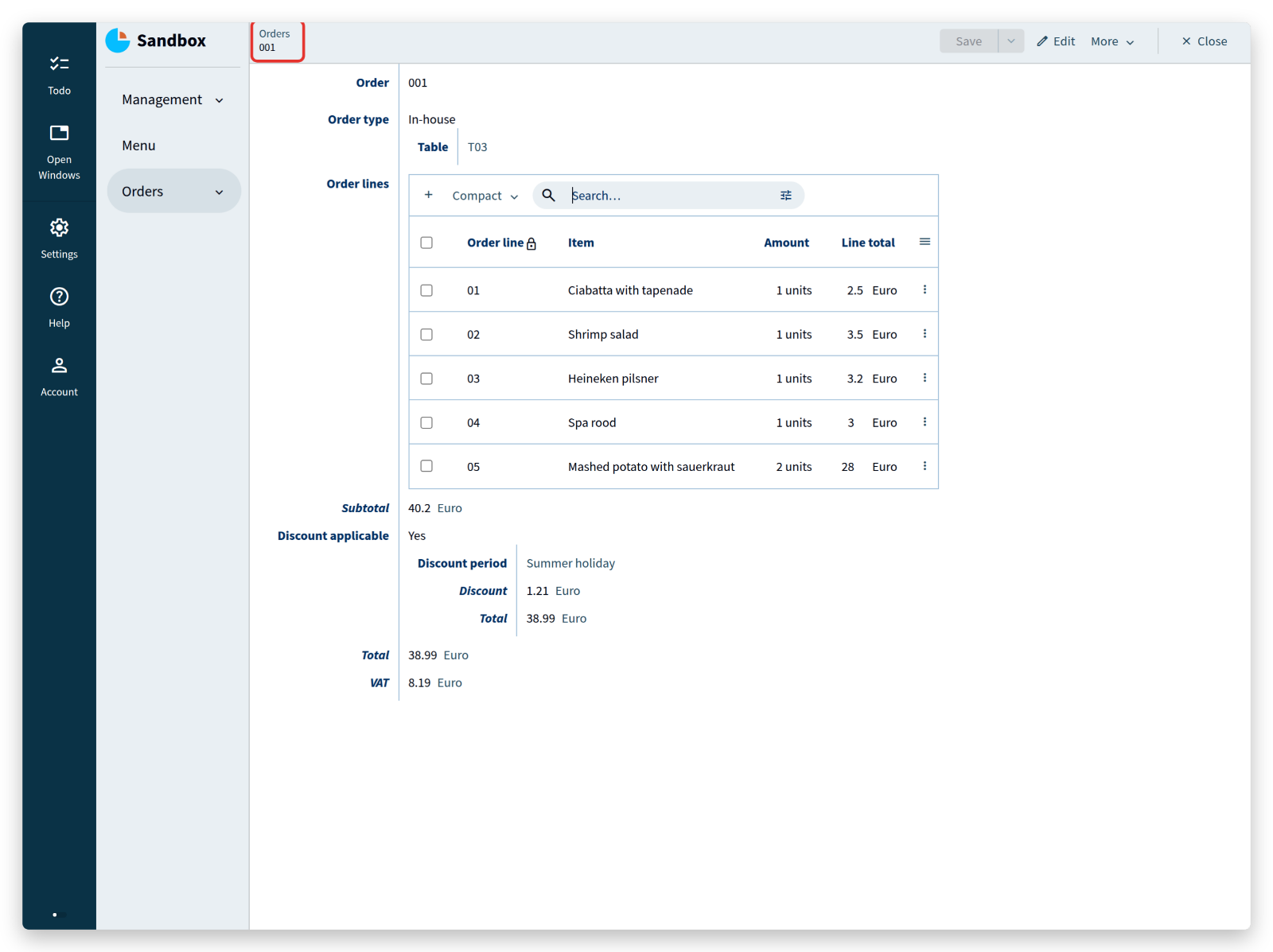1273x952 pixels.
Task: Switch to the Orders 001 tab
Action: (x=277, y=41)
